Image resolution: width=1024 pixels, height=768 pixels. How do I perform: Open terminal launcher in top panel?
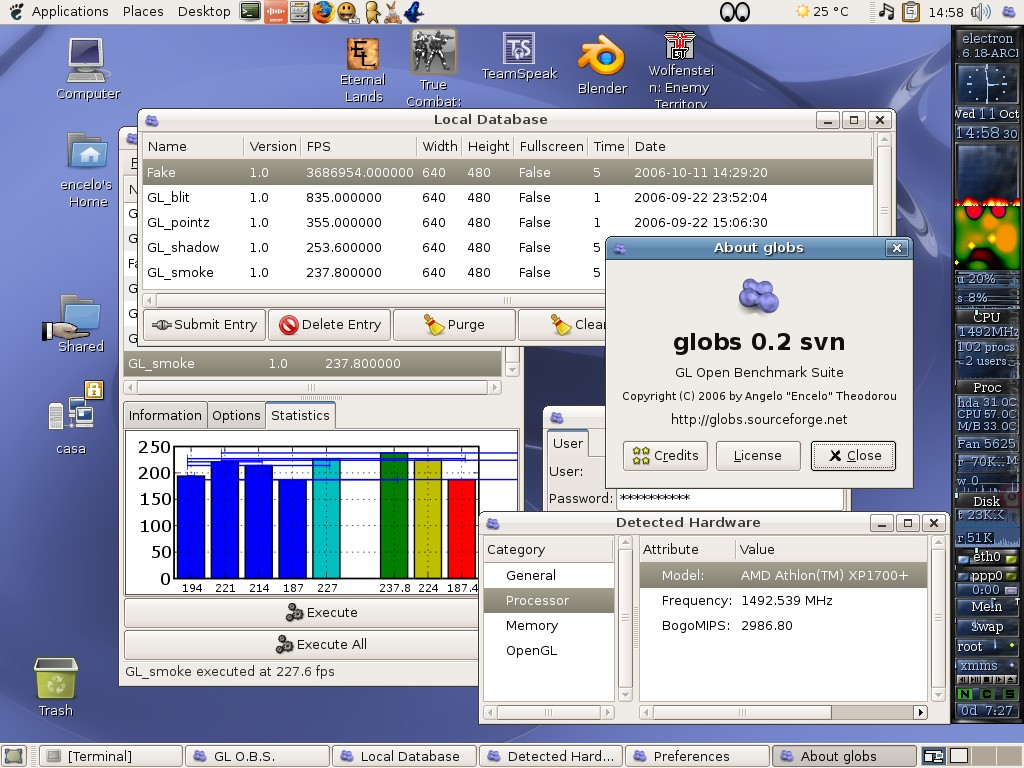pos(250,11)
